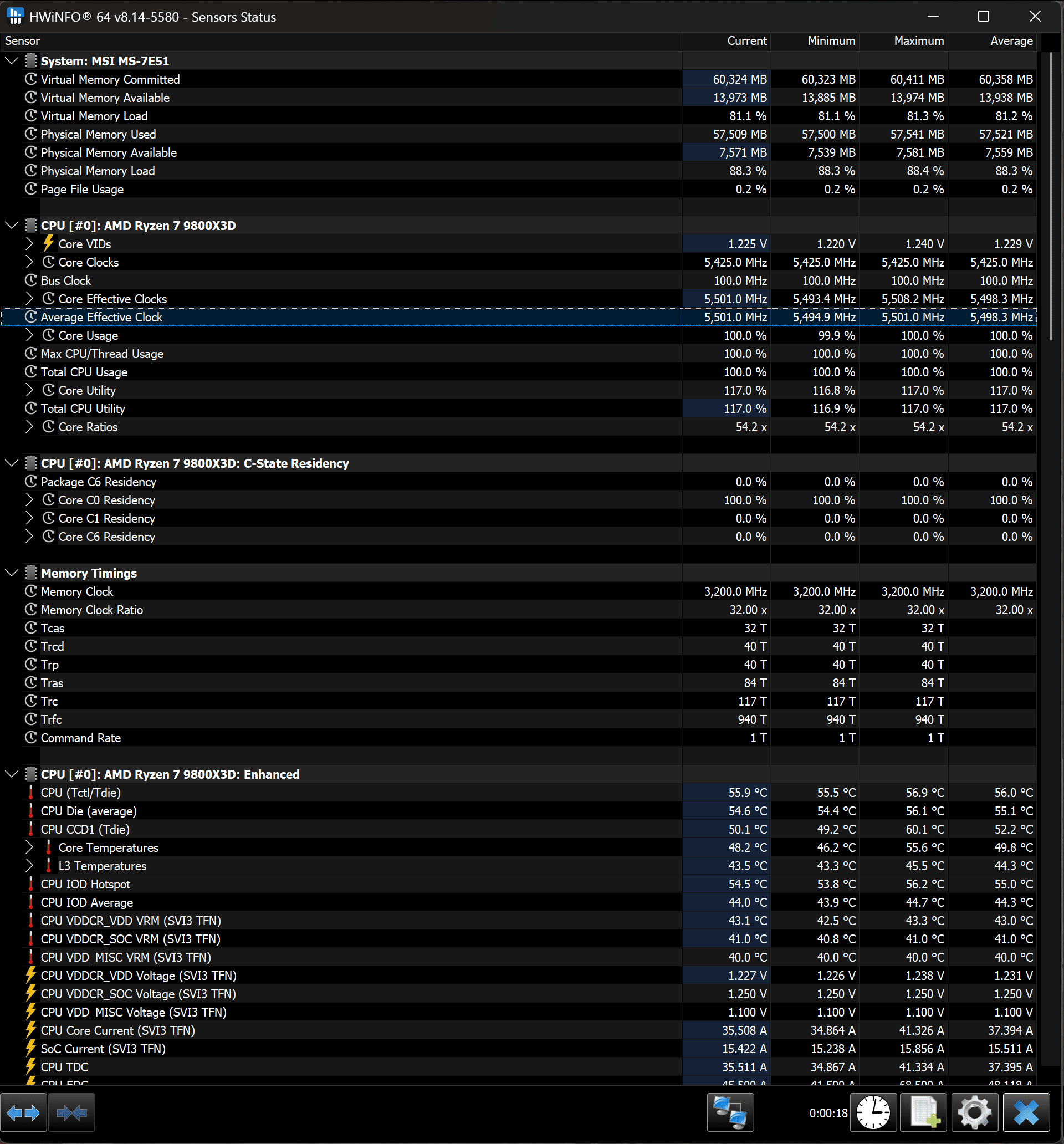
Task: Collapse the System: MSI MS-7E51 group
Action: pyautogui.click(x=12, y=60)
